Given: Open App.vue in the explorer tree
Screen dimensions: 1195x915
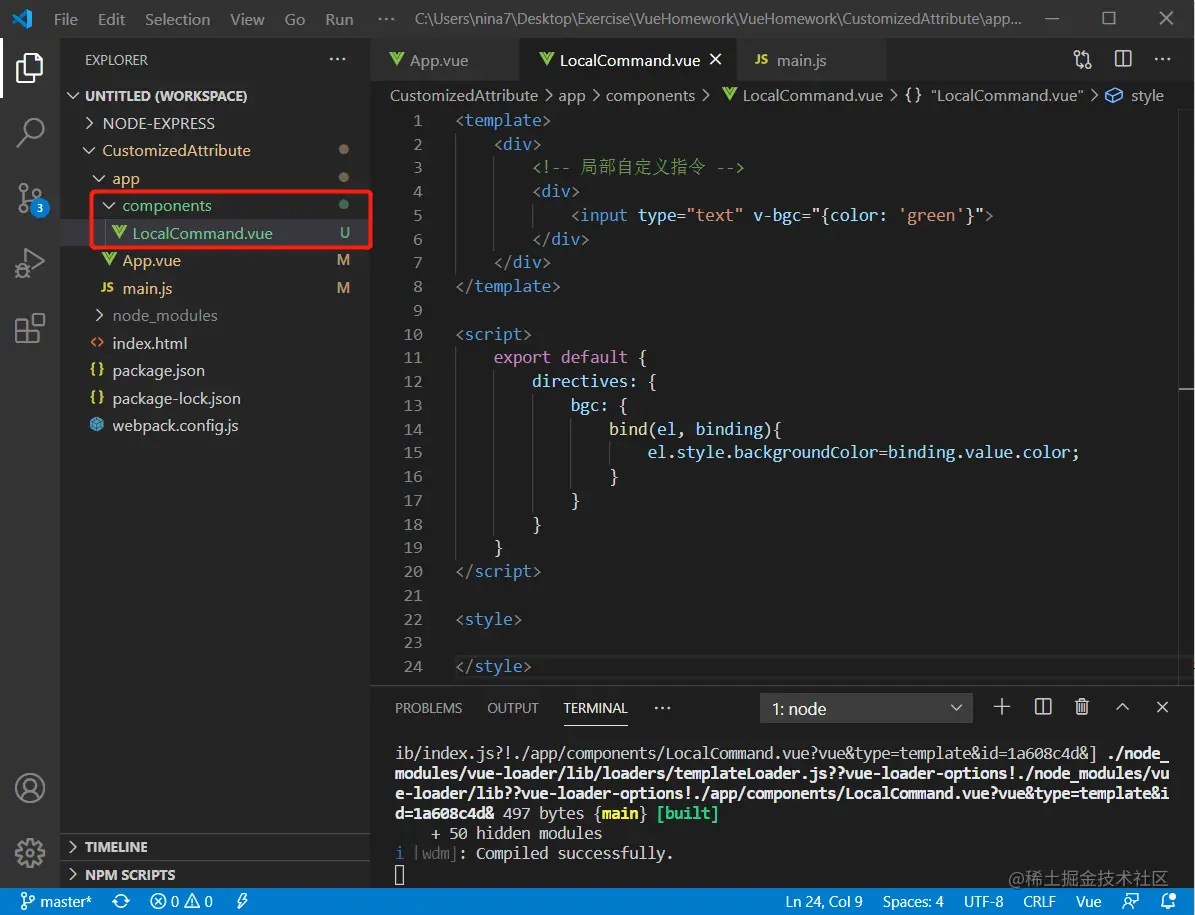Looking at the screenshot, I should click(x=216, y=261).
